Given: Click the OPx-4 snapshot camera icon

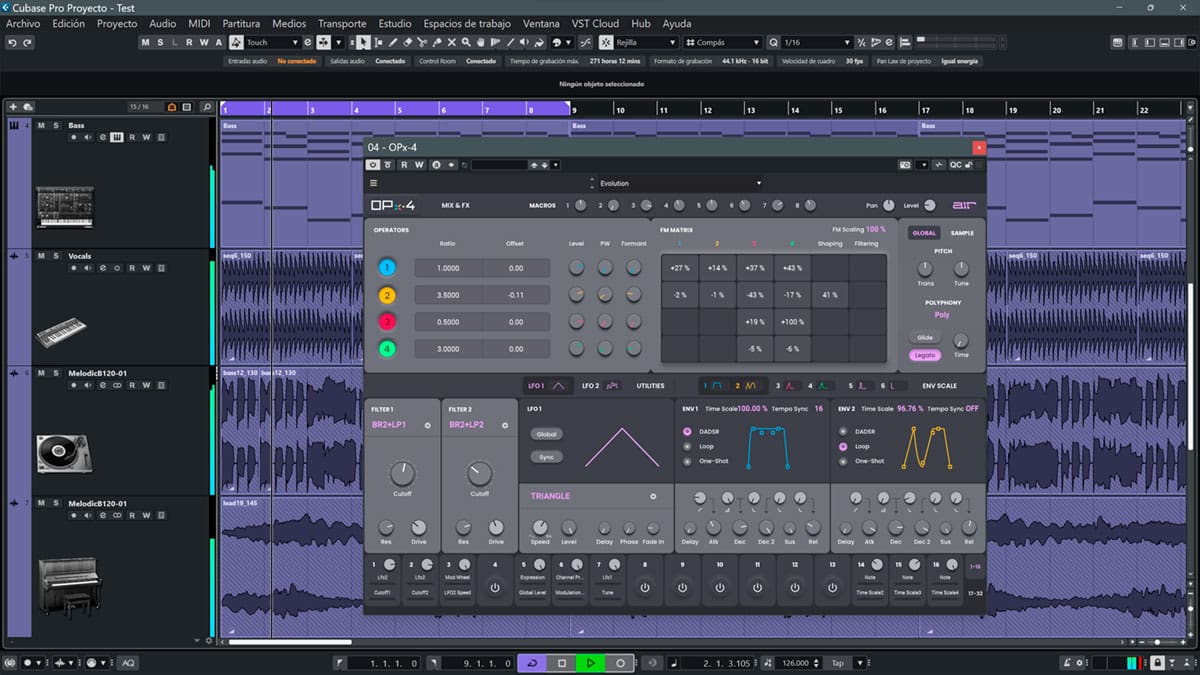Looking at the screenshot, I should tap(905, 164).
